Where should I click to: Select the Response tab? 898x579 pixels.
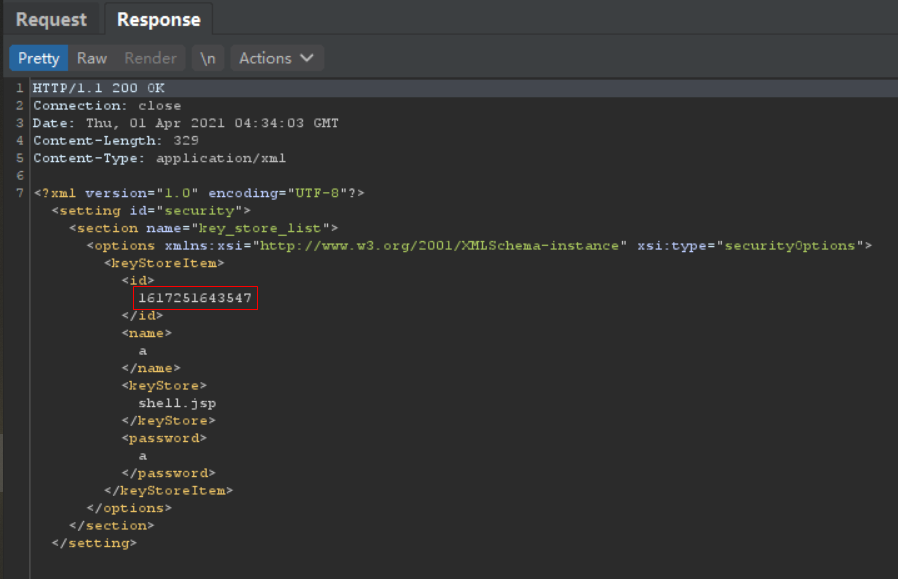pyautogui.click(x=158, y=19)
